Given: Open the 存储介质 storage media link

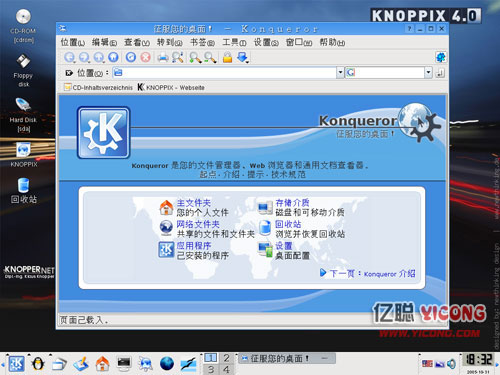Looking at the screenshot, I should 292,203.
